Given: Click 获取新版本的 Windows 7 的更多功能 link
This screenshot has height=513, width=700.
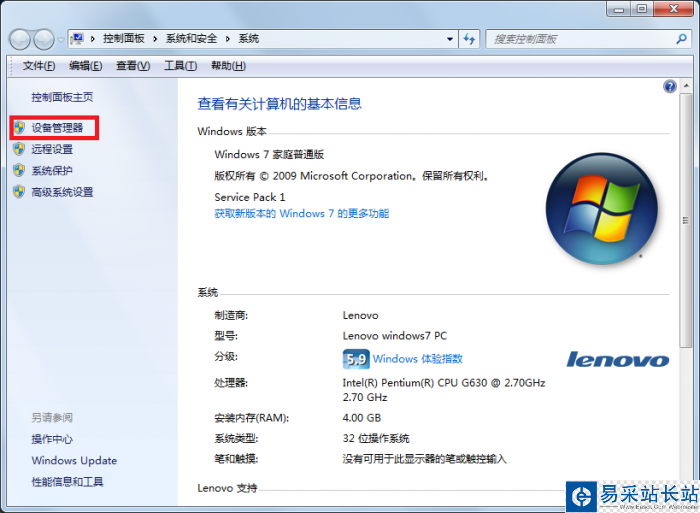Looking at the screenshot, I should tap(301, 213).
